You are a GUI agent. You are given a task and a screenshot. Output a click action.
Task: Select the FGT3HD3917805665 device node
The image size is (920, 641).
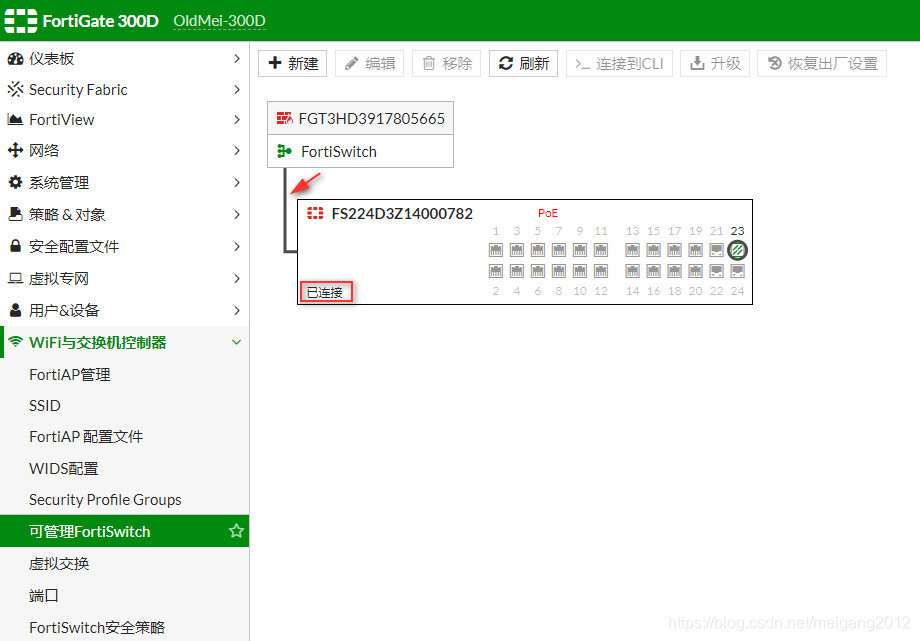(x=360, y=119)
